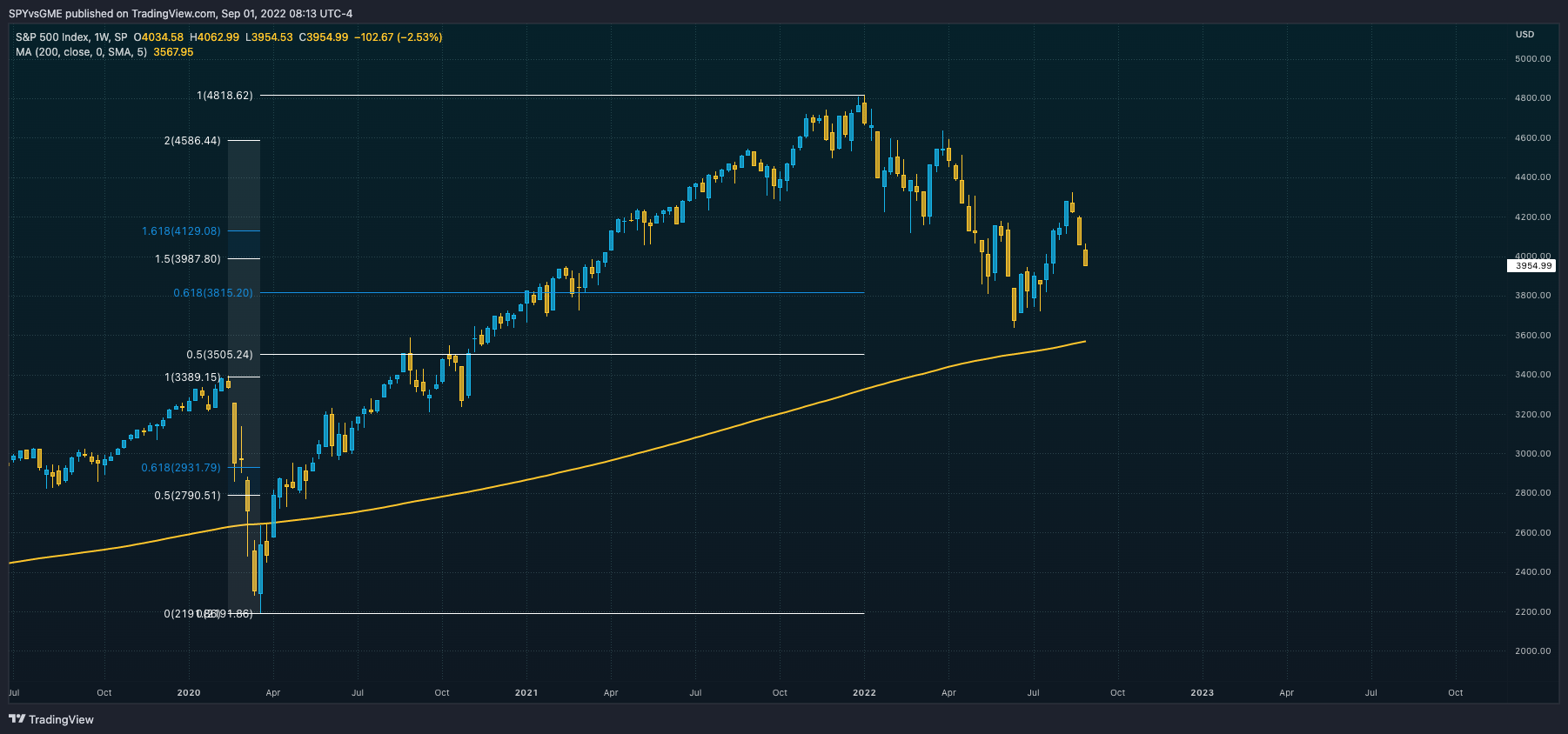
Task: Click the Fibonacci label 0.618(2931.79)
Action: click(x=181, y=468)
